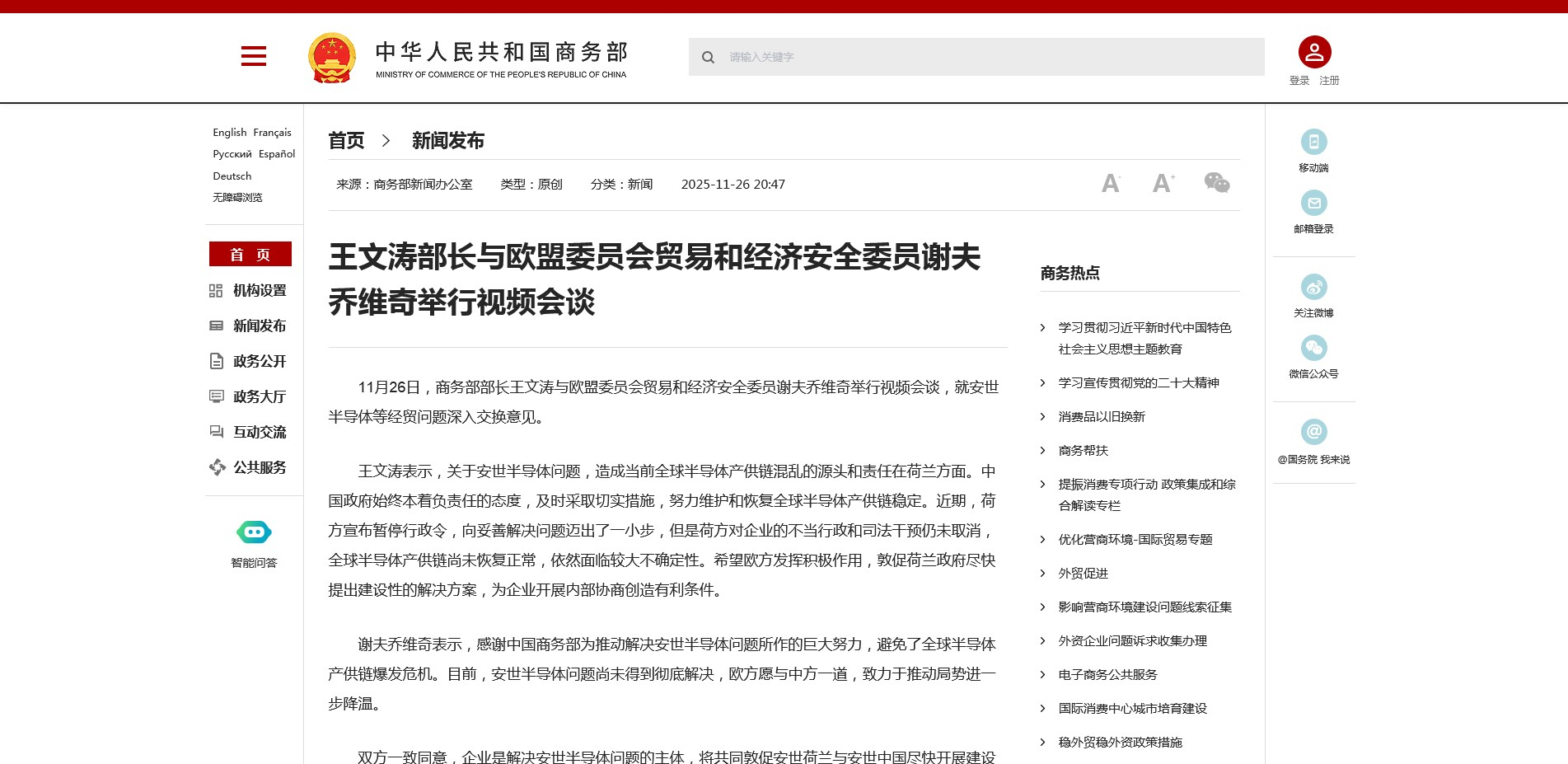
Task: Switch to the English language link
Action: coord(229,133)
